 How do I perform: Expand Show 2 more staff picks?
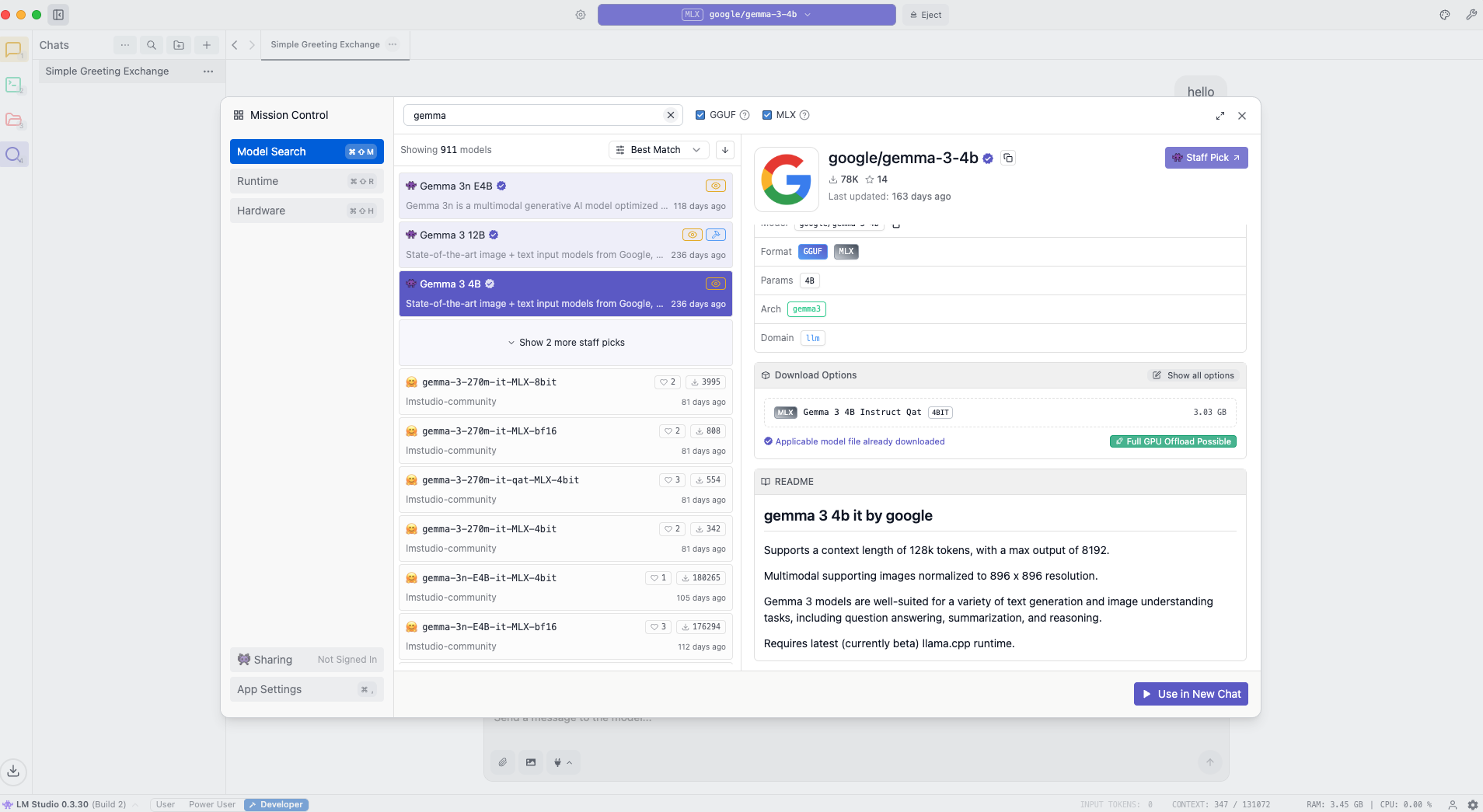[566, 343]
